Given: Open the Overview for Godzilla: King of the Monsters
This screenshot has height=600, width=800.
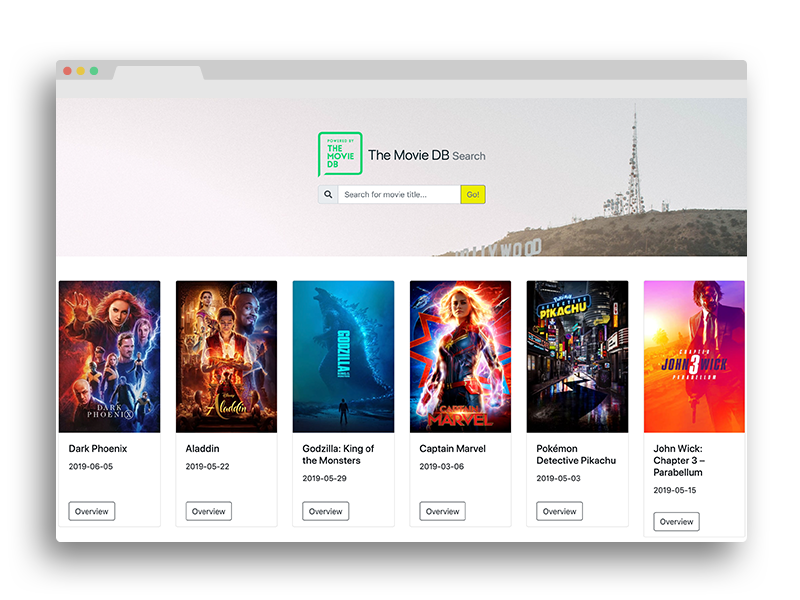Looking at the screenshot, I should tap(325, 511).
